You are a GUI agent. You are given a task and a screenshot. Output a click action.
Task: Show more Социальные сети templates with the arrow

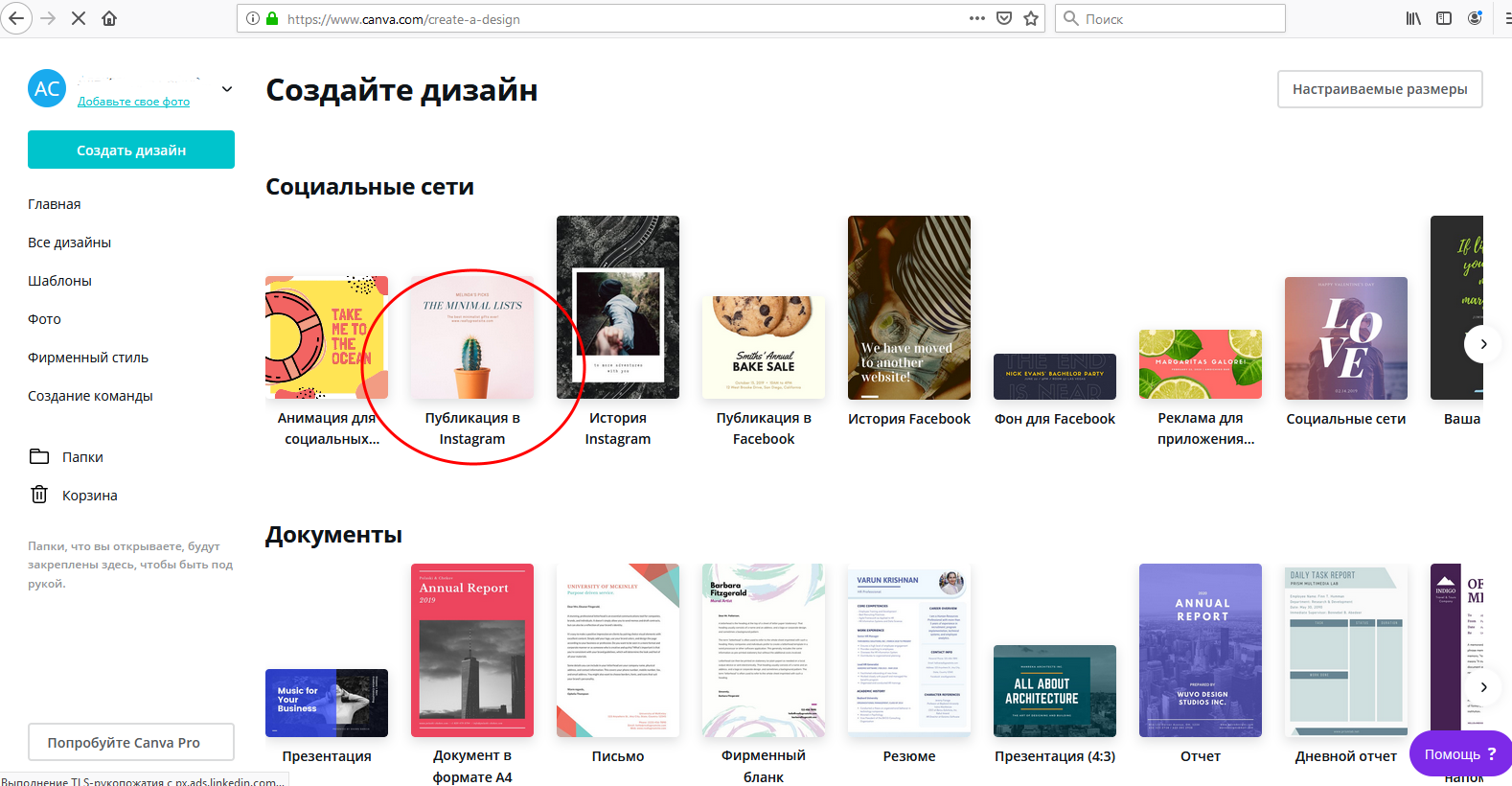(x=1482, y=344)
